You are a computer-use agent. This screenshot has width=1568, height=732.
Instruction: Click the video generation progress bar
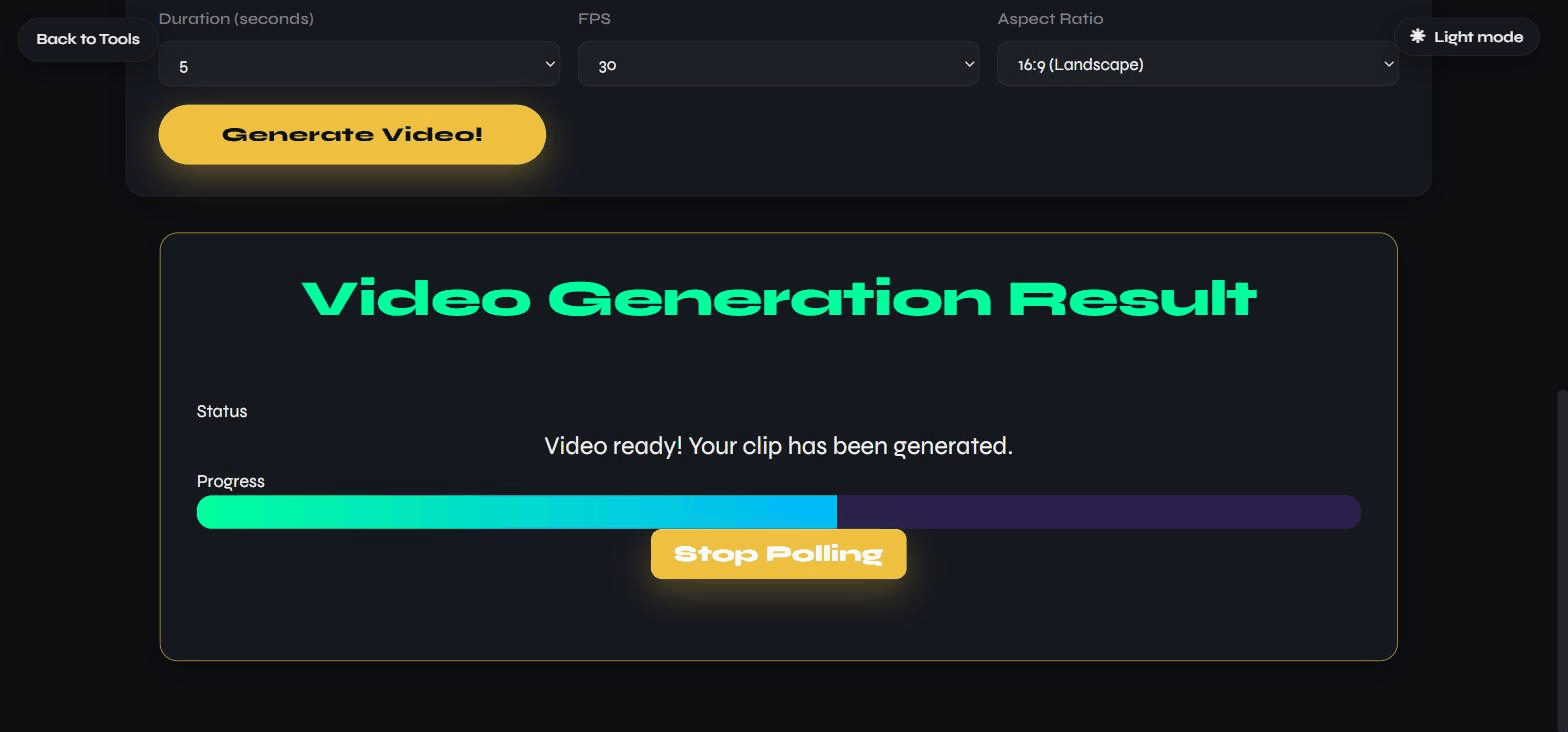[778, 512]
